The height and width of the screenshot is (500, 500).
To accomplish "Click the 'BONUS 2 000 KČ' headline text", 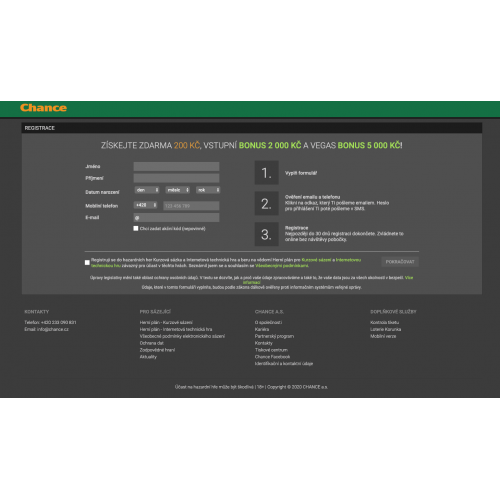I will pyautogui.click(x=270, y=145).
